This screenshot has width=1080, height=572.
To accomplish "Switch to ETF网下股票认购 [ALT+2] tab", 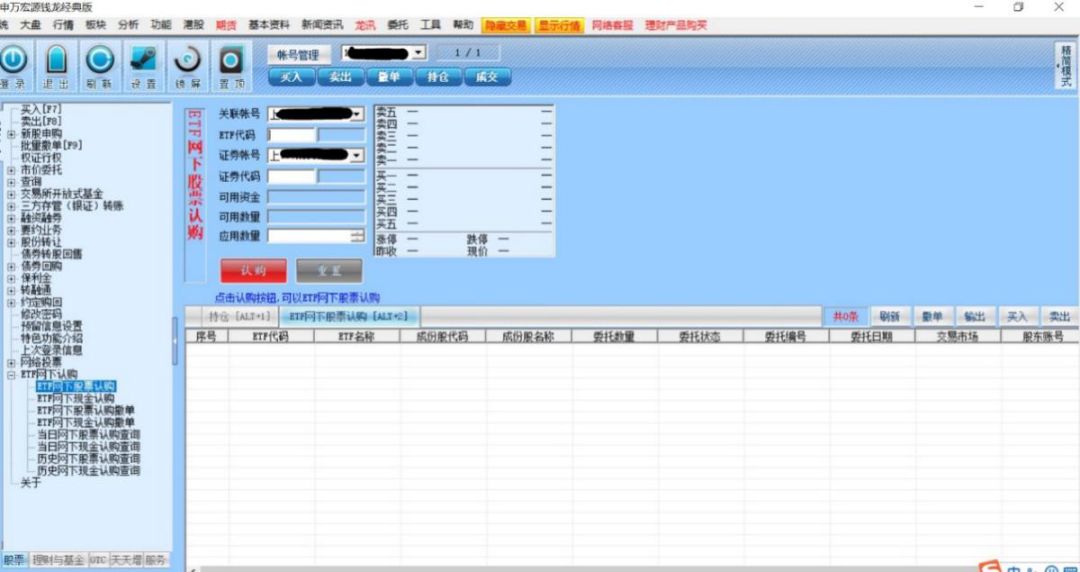I will pos(349,316).
